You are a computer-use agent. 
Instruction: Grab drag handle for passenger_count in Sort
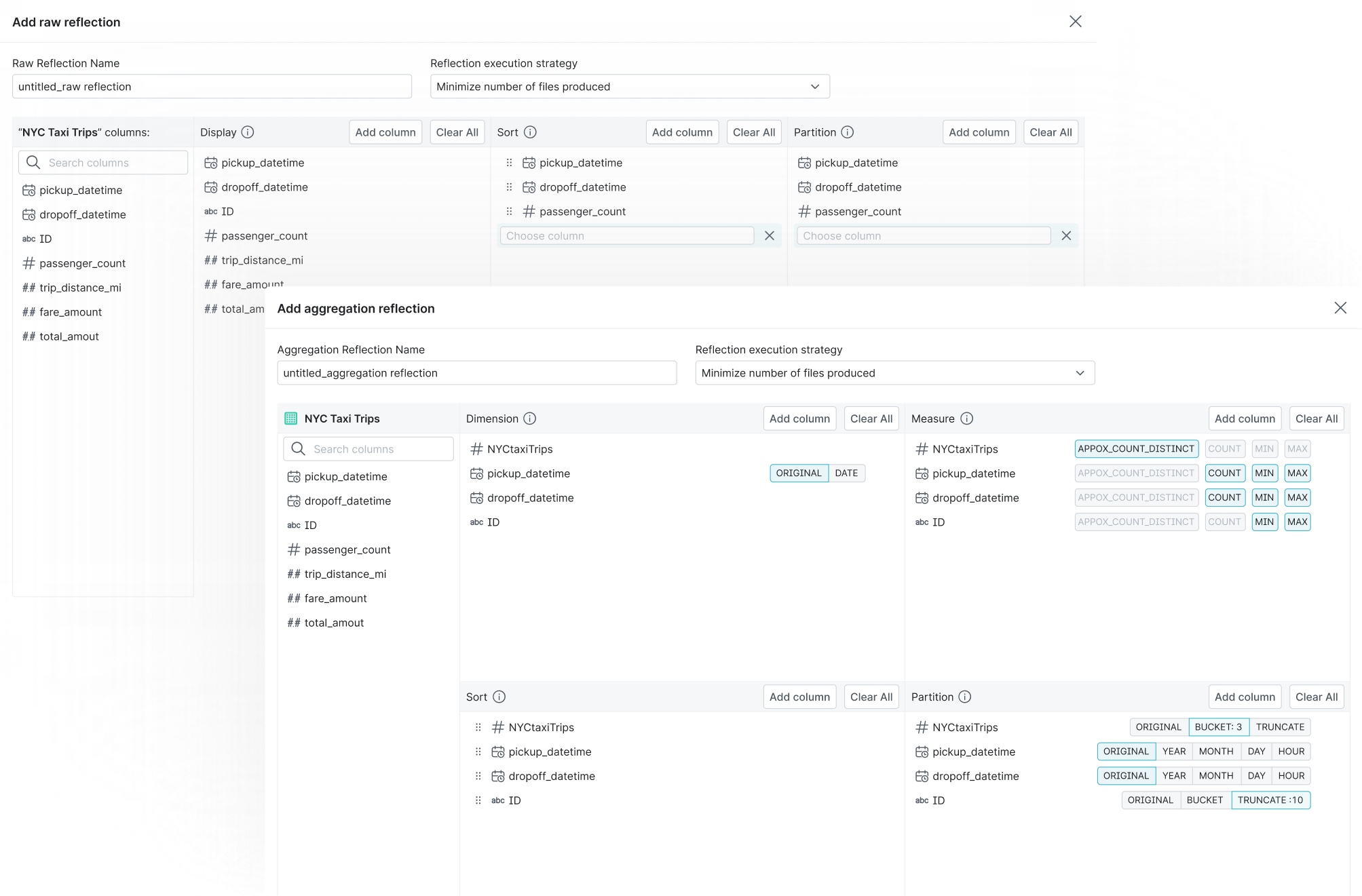(509, 212)
